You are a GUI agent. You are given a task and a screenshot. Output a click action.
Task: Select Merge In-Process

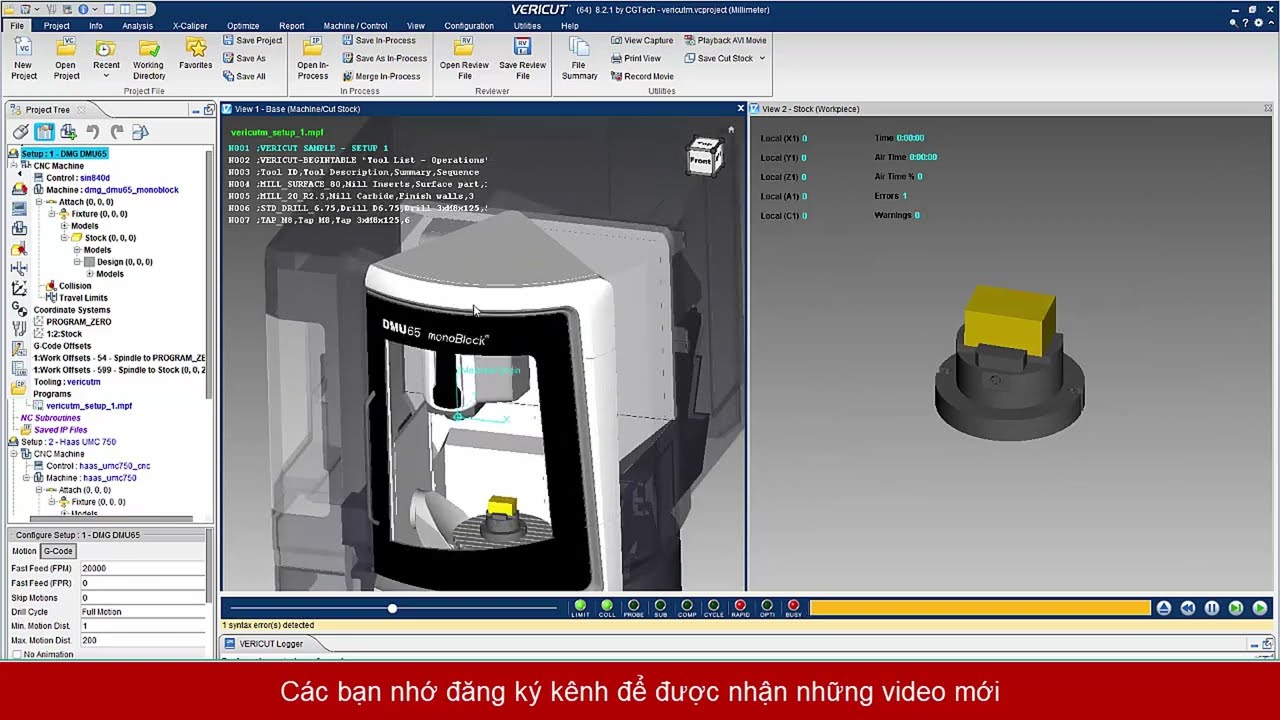point(381,76)
